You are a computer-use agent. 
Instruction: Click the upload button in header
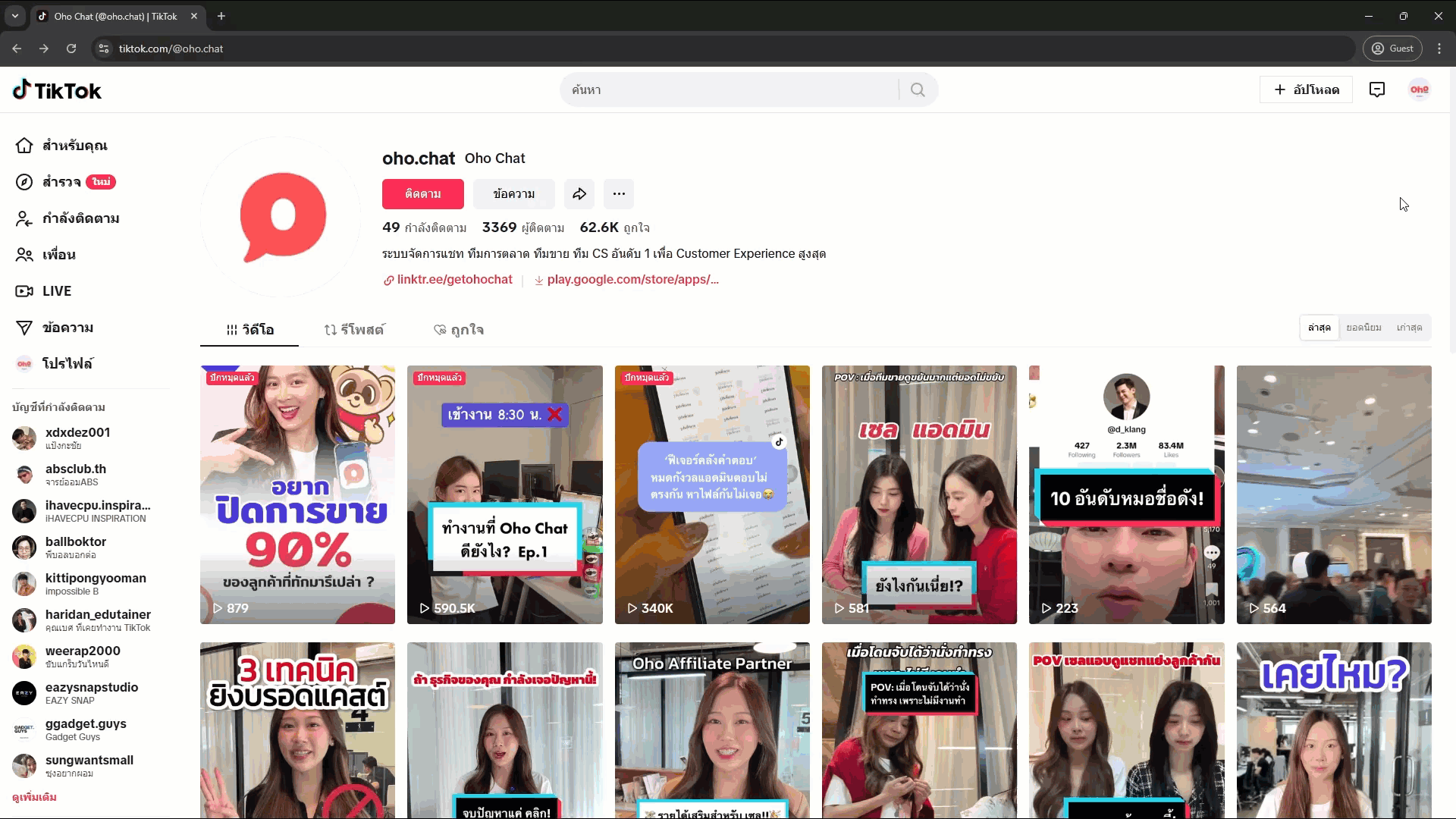(1306, 89)
